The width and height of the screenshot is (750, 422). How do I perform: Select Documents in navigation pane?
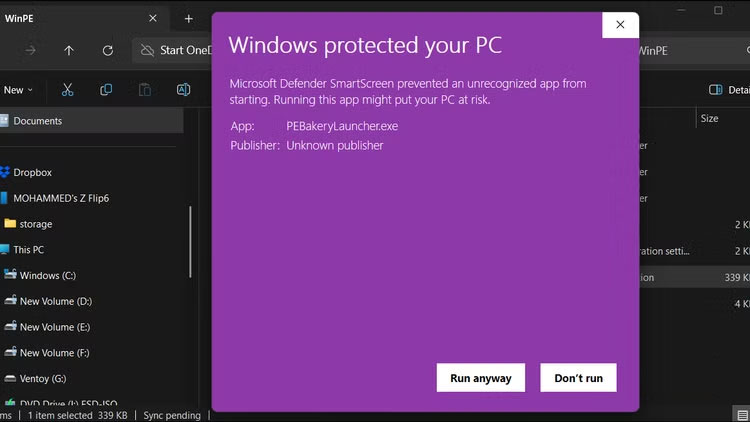[91, 121]
